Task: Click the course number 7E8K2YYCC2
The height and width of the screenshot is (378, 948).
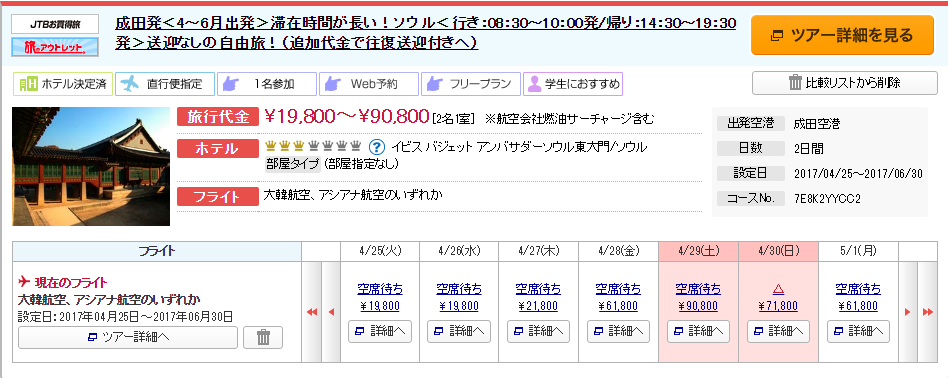Action: pyautogui.click(x=827, y=198)
